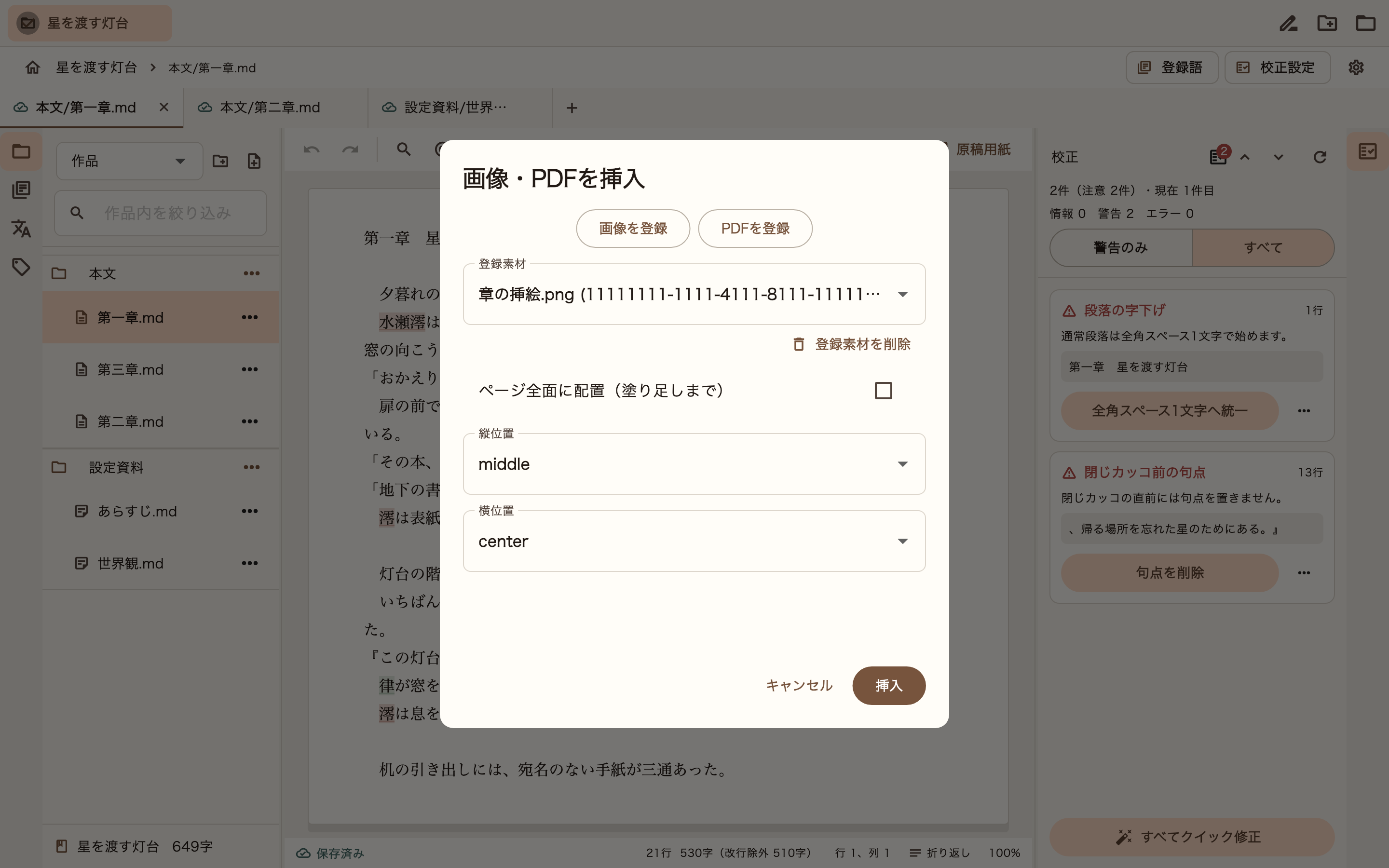
Task: Click the home icon in breadcrumb
Action: click(x=33, y=68)
